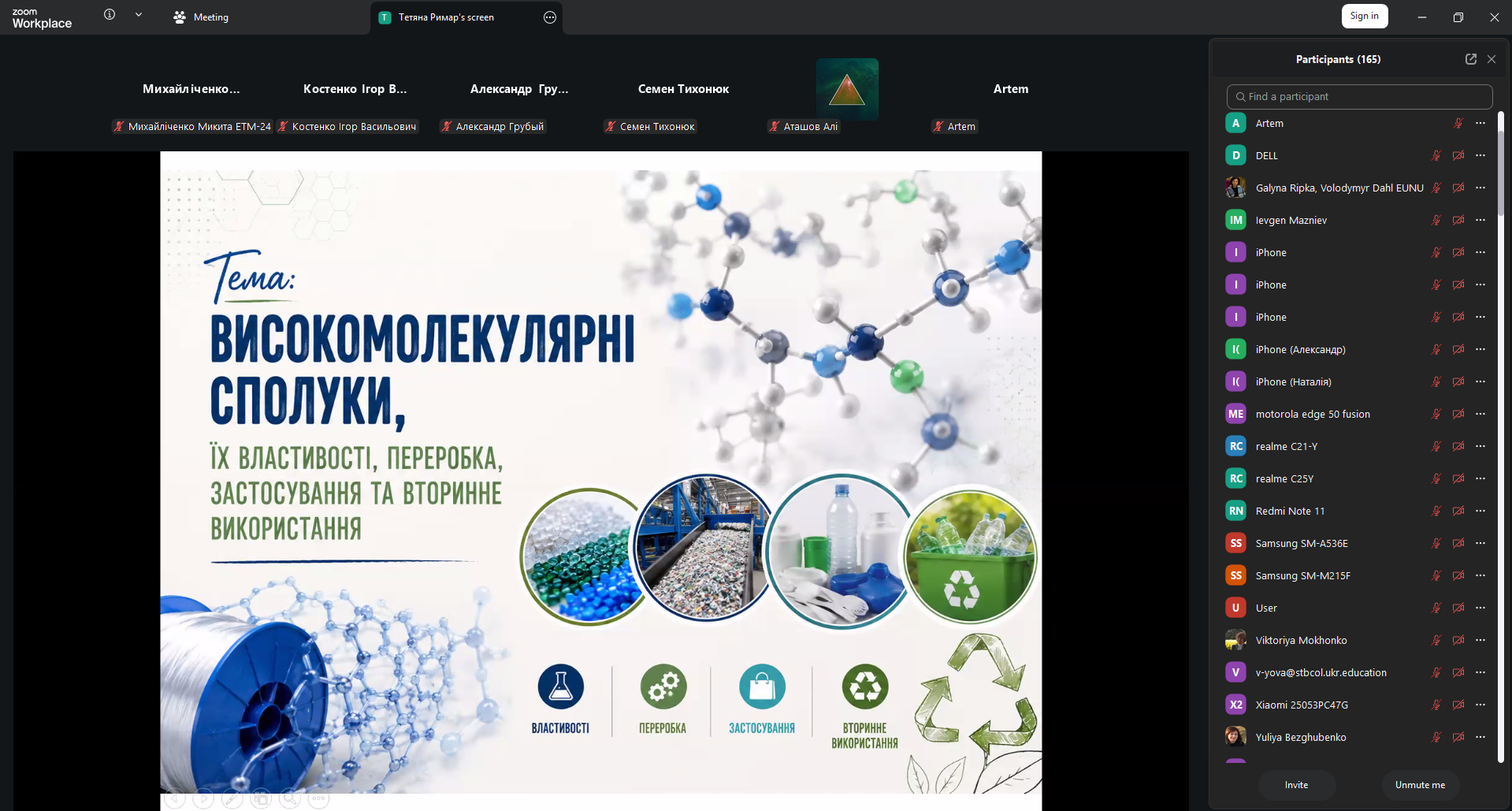Toggle the microphone icon for realme C21-Y
Screen dimensions: 1512x811
[x=1436, y=446]
